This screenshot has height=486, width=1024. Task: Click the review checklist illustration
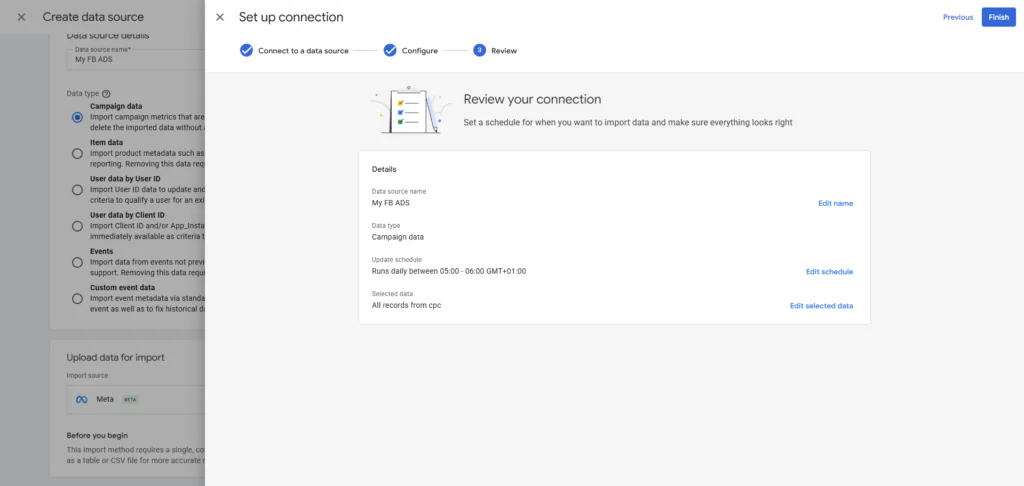click(410, 111)
